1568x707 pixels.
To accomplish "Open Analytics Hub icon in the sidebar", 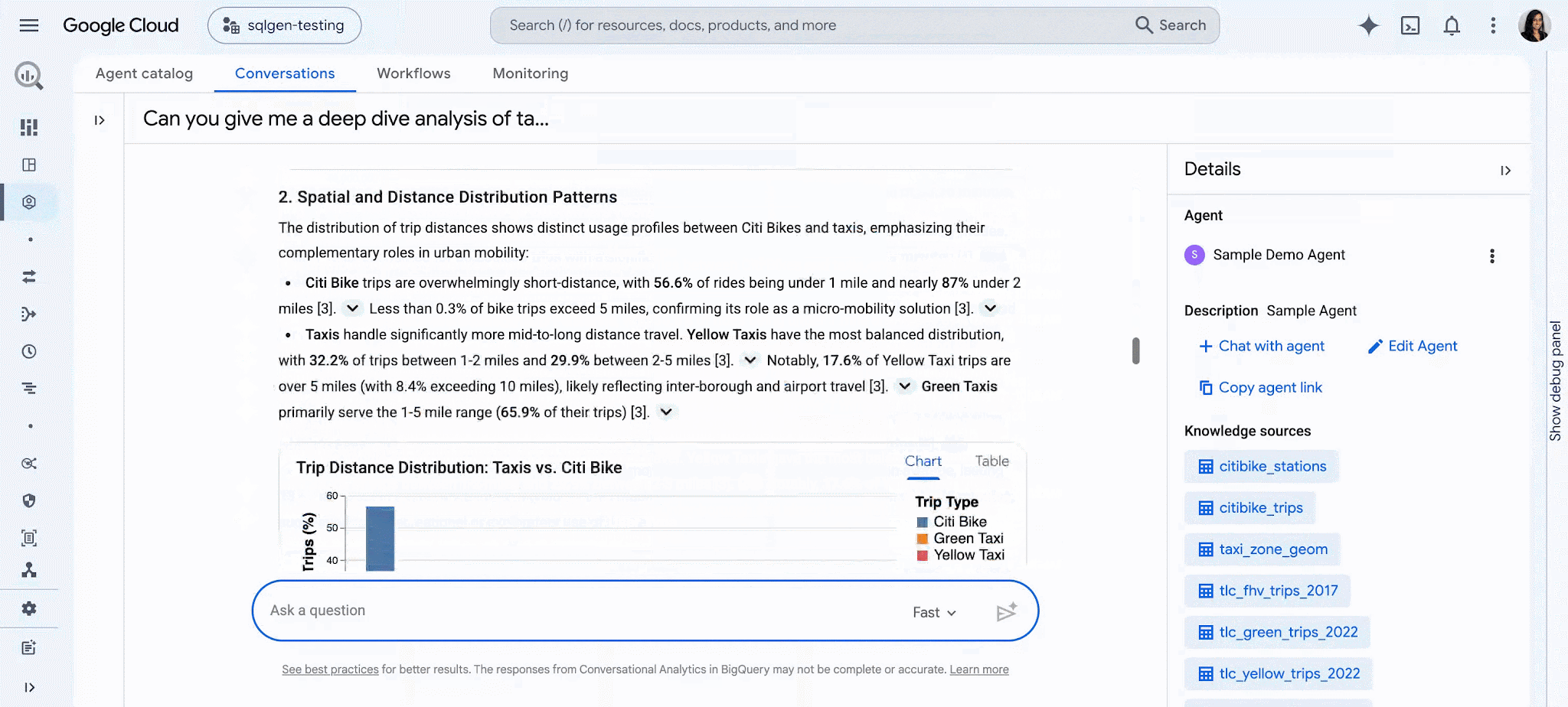I will pyautogui.click(x=29, y=463).
